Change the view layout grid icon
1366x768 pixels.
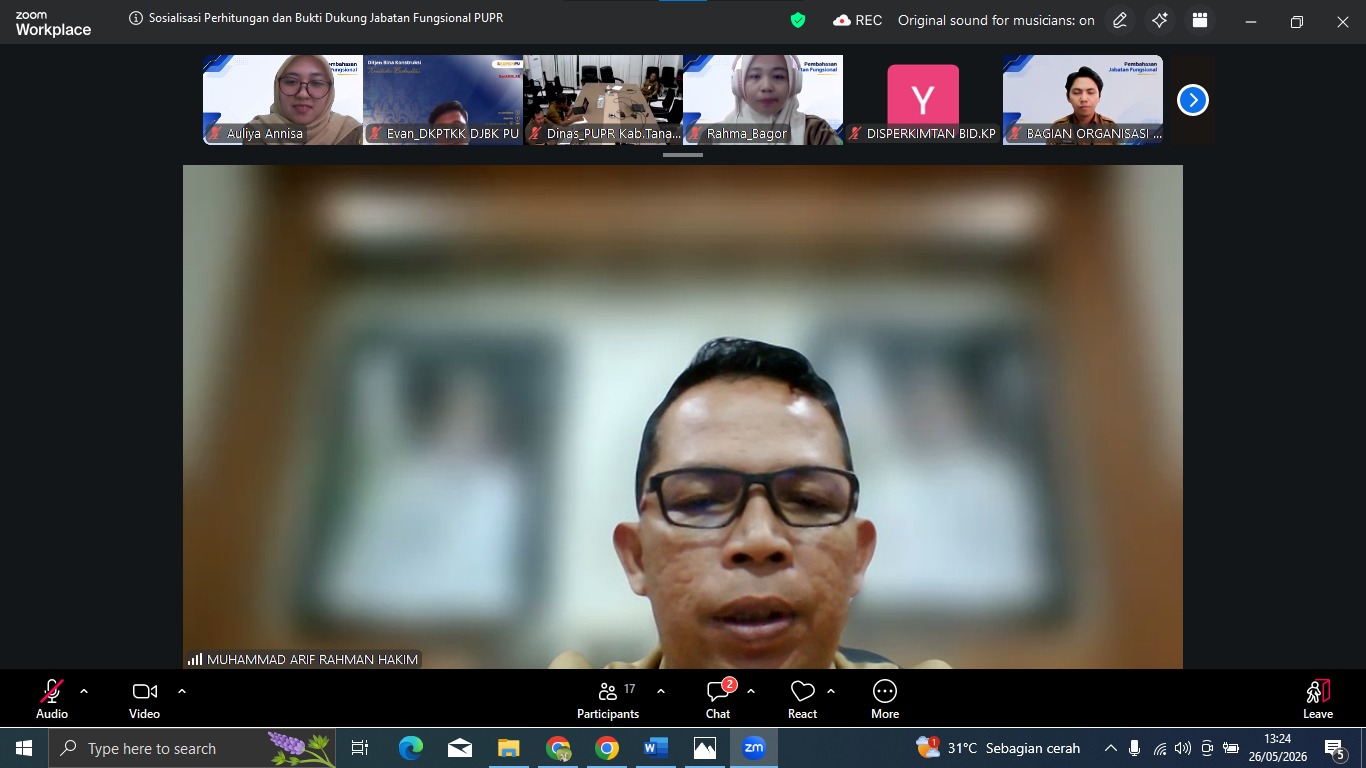tap(1200, 20)
